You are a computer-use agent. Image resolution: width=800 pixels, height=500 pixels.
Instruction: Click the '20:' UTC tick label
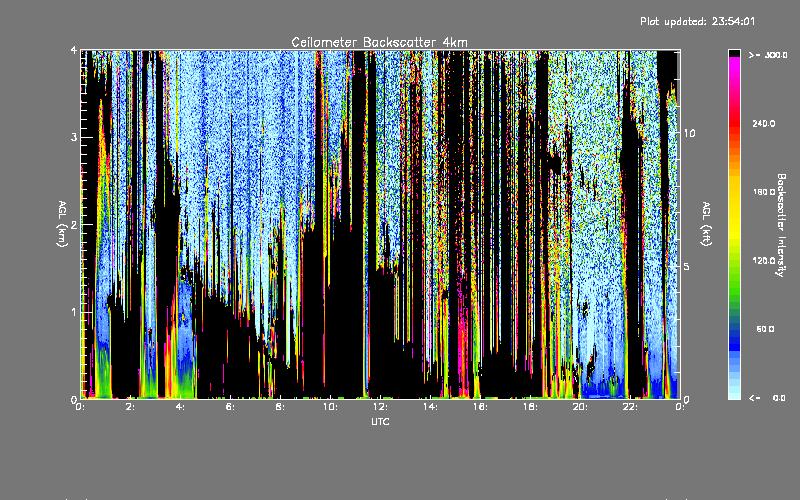[x=580, y=407]
